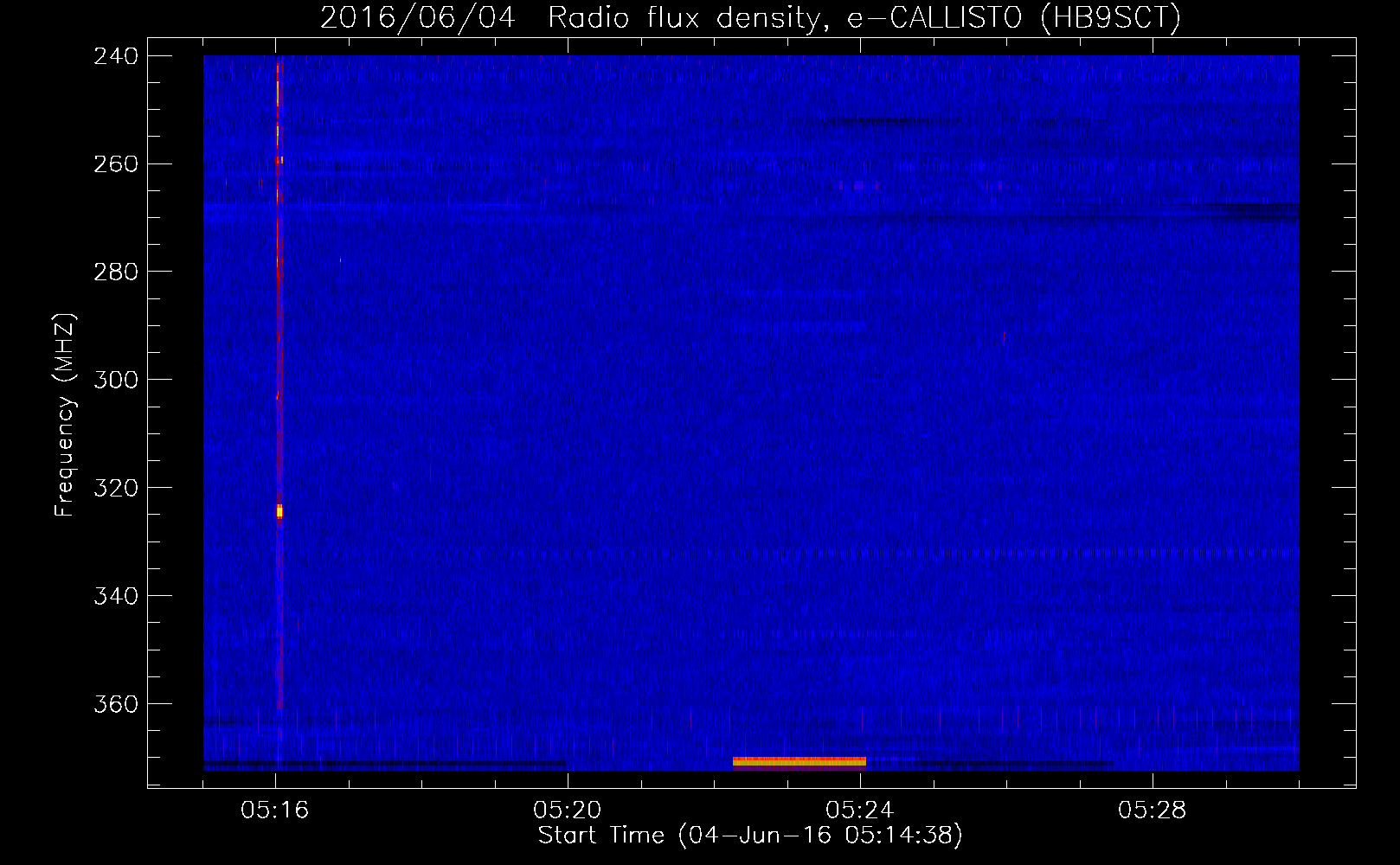Screen dimensions: 1400x865
Task: Click the plot title 'Radio flux density, e-CALLISTO (HB9SCT)'
Action: [864, 17]
